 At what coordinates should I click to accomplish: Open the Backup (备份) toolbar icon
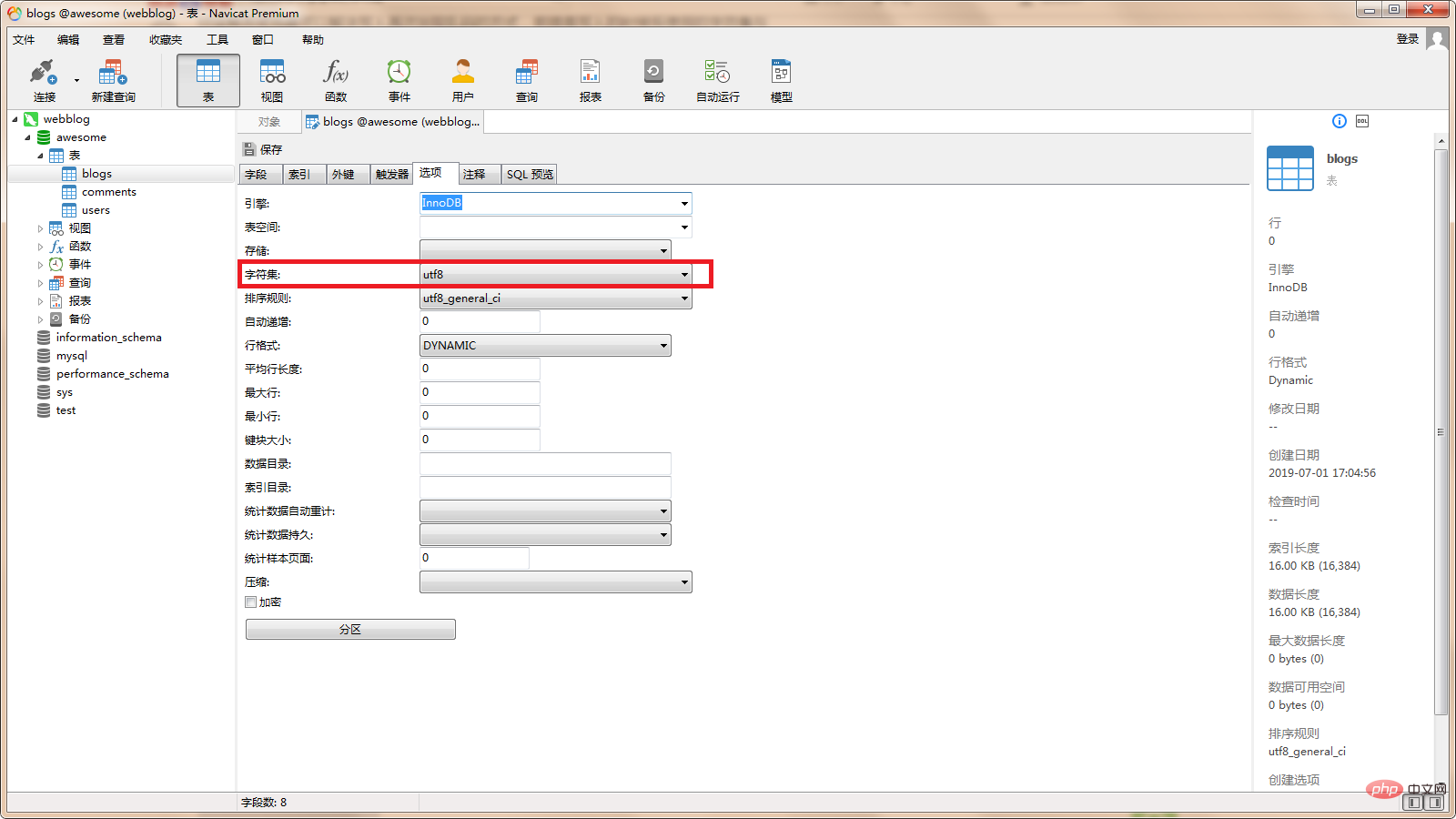click(654, 80)
